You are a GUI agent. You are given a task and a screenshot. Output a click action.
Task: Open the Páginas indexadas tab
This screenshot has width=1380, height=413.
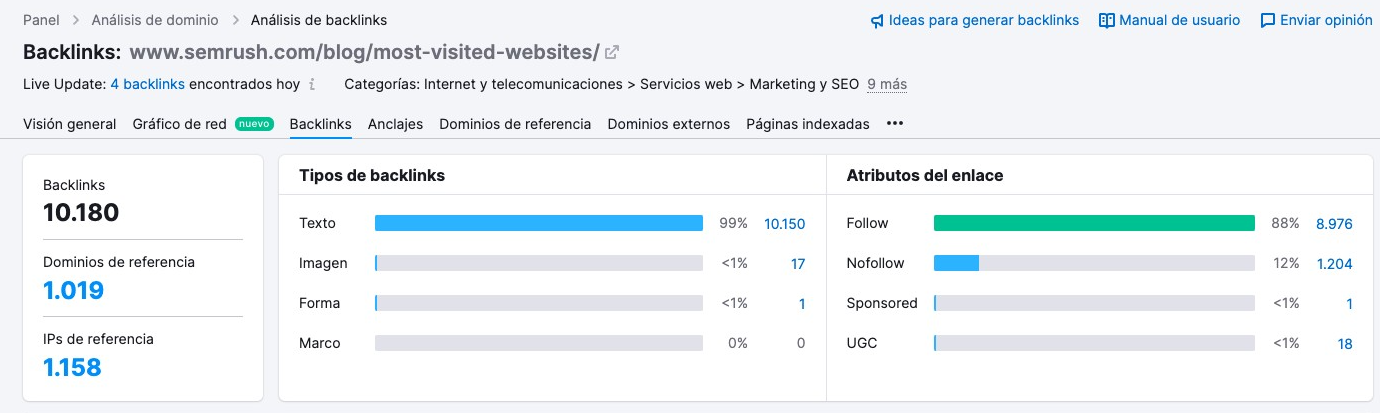point(808,124)
